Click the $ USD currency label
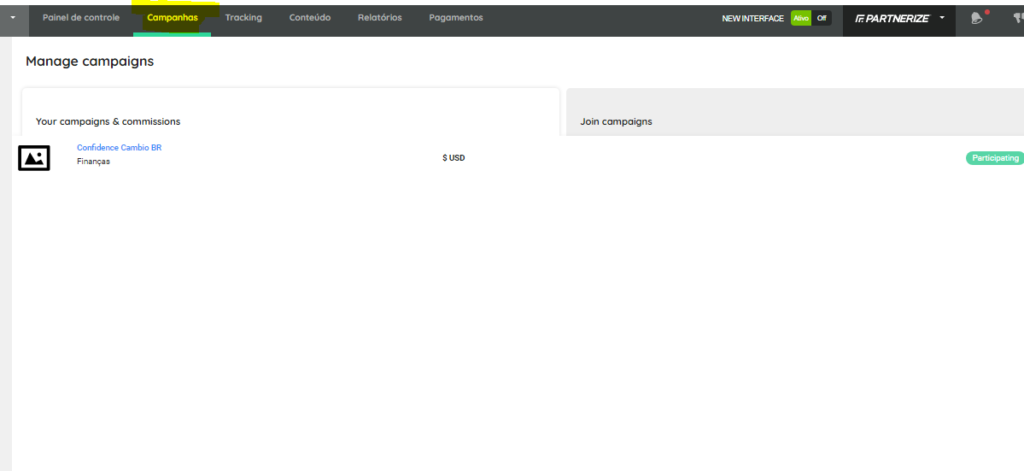This screenshot has width=1024, height=471. tap(453, 158)
